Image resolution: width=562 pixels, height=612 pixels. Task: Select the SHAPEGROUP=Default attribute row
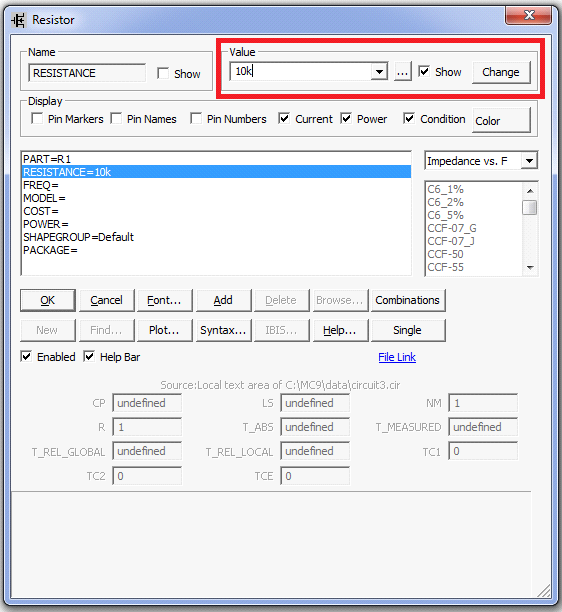pyautogui.click(x=217, y=237)
